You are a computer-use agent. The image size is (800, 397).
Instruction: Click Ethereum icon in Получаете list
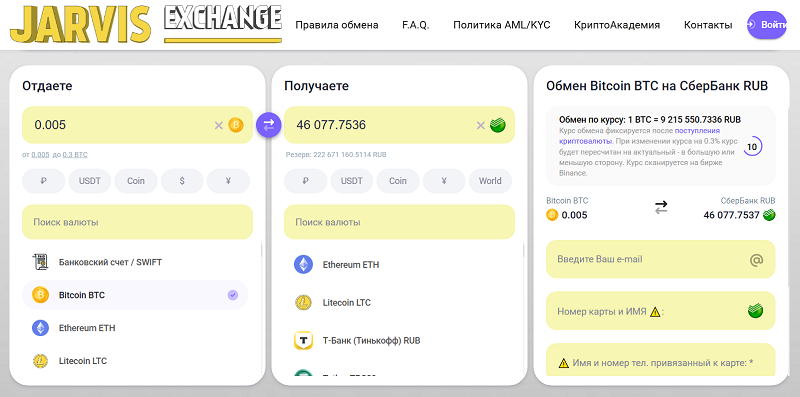click(x=303, y=265)
